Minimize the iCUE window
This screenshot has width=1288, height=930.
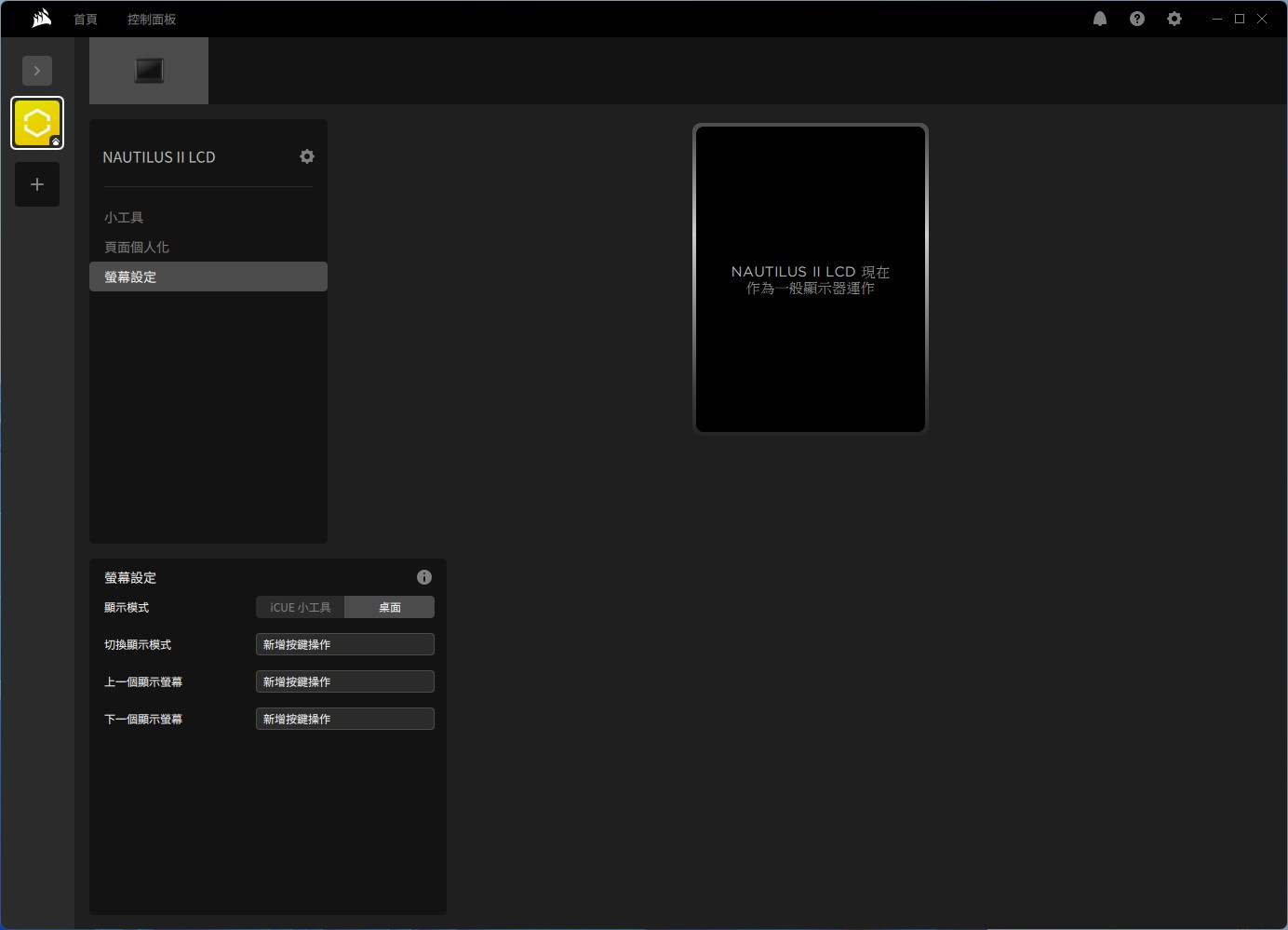(x=1217, y=19)
